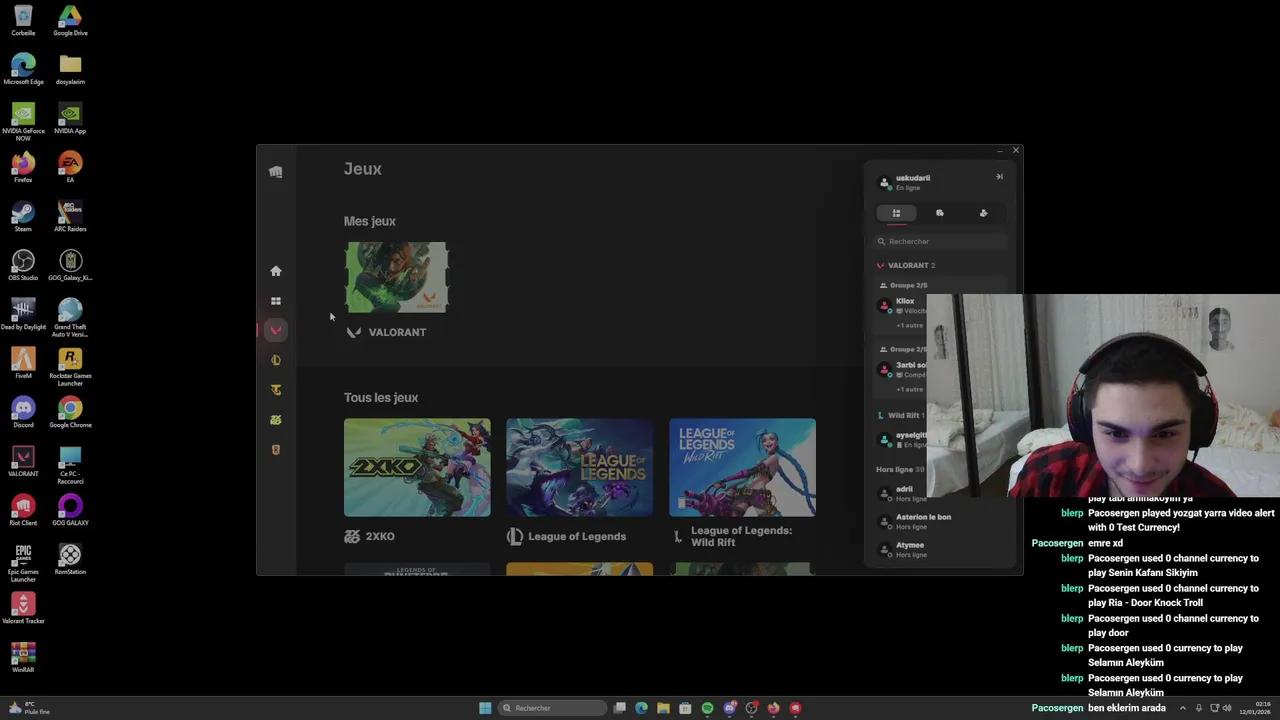This screenshot has height=720, width=1280.
Task: Open the 2XKO game thumbnail
Action: click(x=417, y=467)
